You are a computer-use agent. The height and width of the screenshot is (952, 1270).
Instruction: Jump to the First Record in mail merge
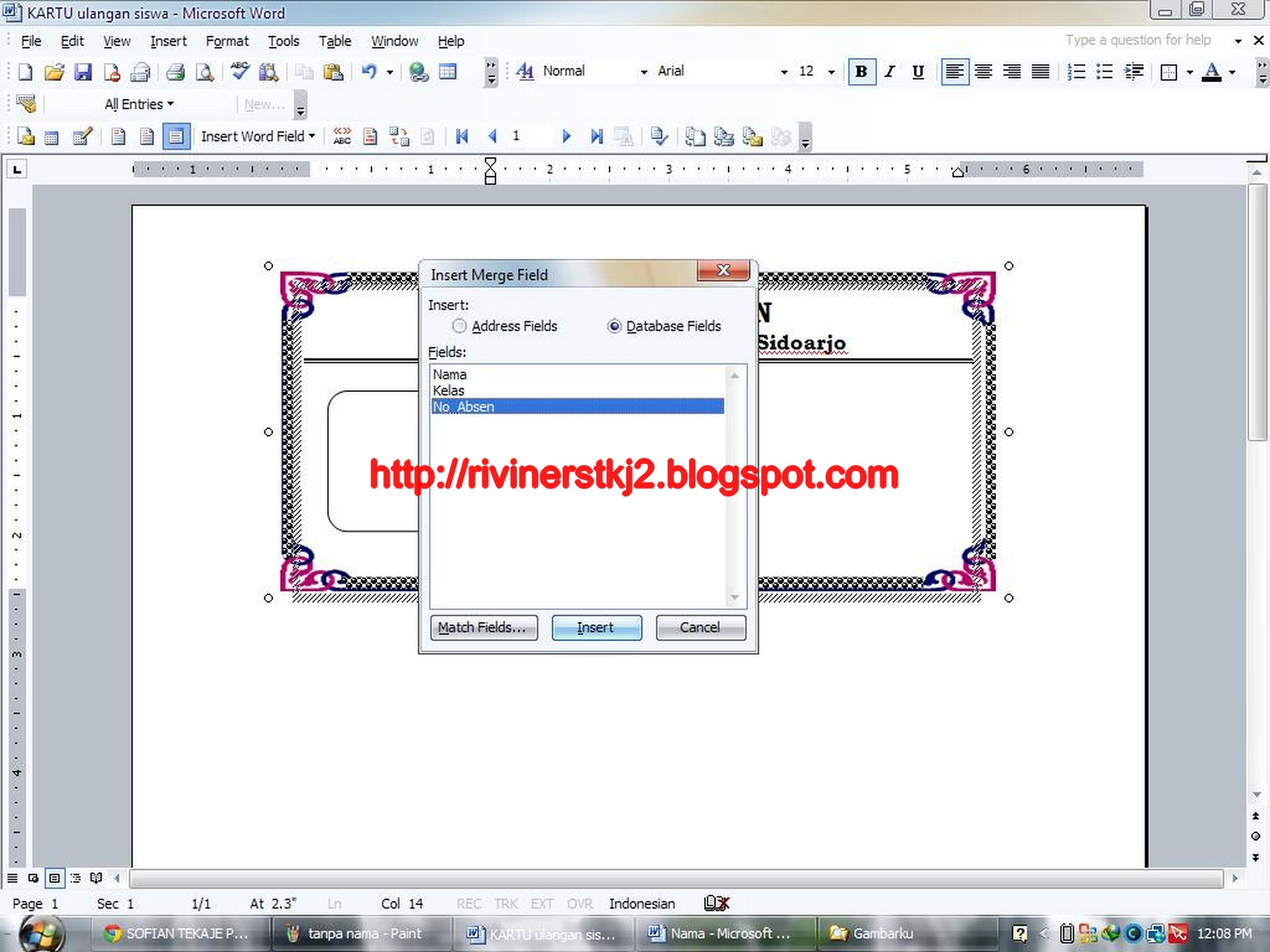click(462, 136)
